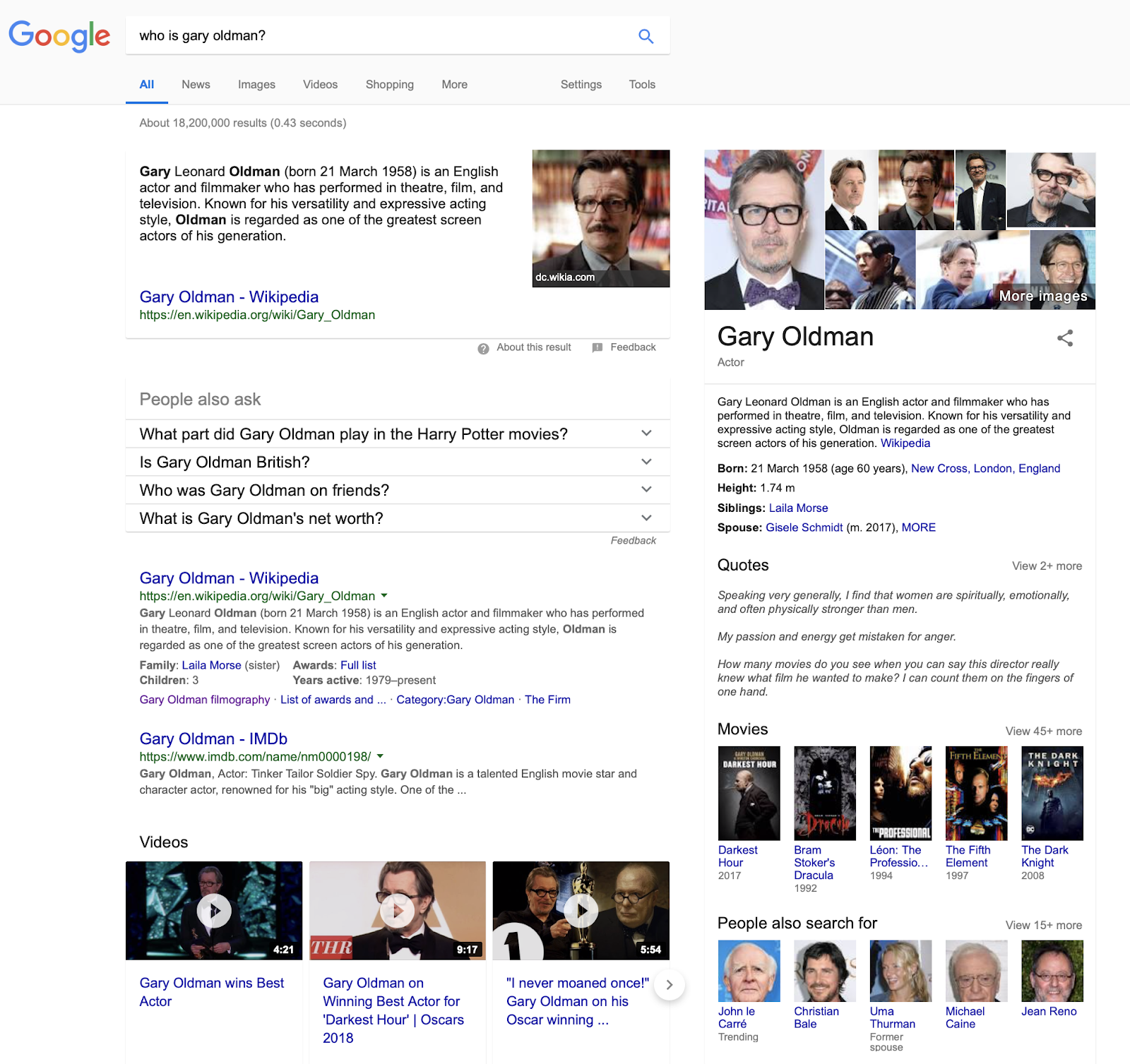Open featured snippet 'Gary Oldman - Wikipedia' link
The image size is (1130, 1064).
tap(229, 297)
